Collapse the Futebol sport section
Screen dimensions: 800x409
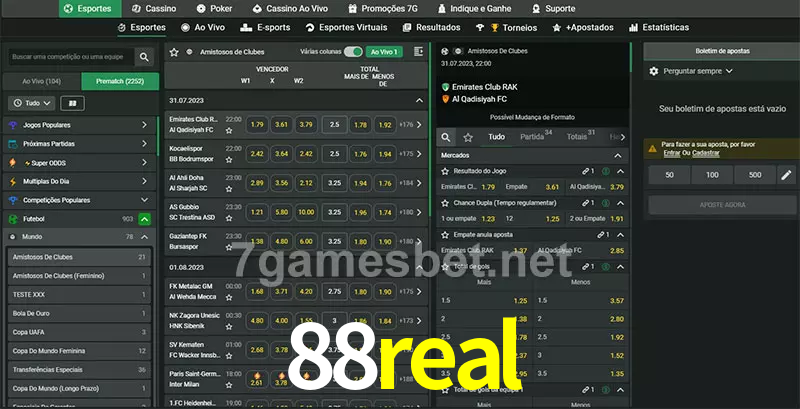[x=145, y=218]
